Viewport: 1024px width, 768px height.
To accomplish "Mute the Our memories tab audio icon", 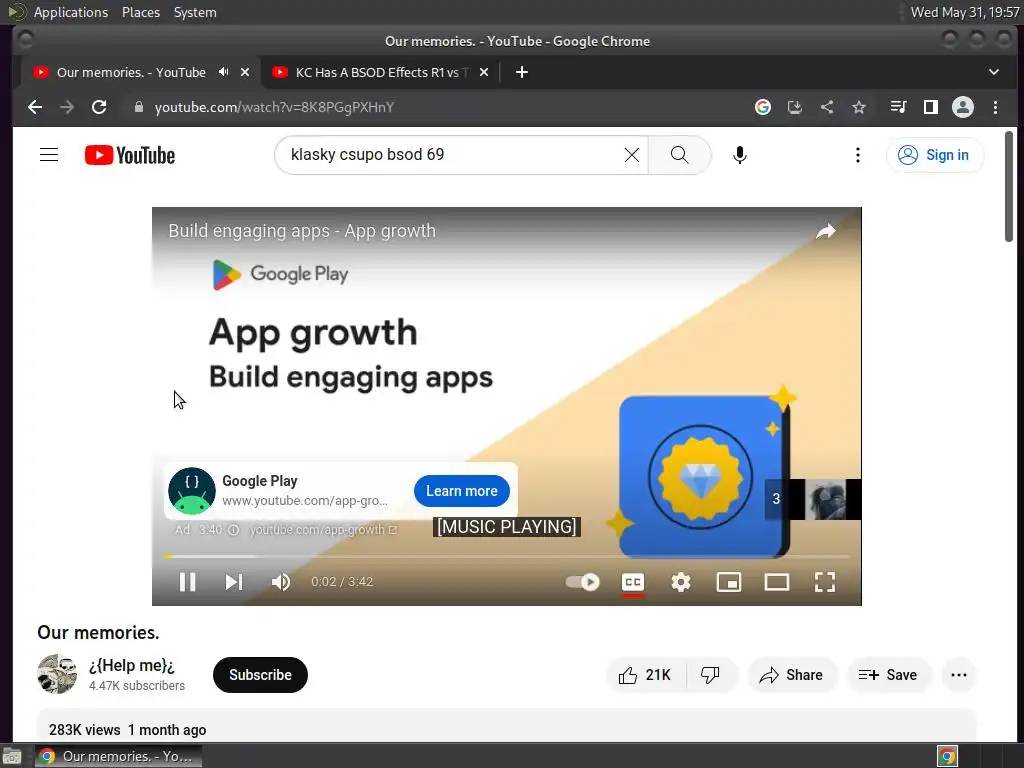I will tap(223, 72).
